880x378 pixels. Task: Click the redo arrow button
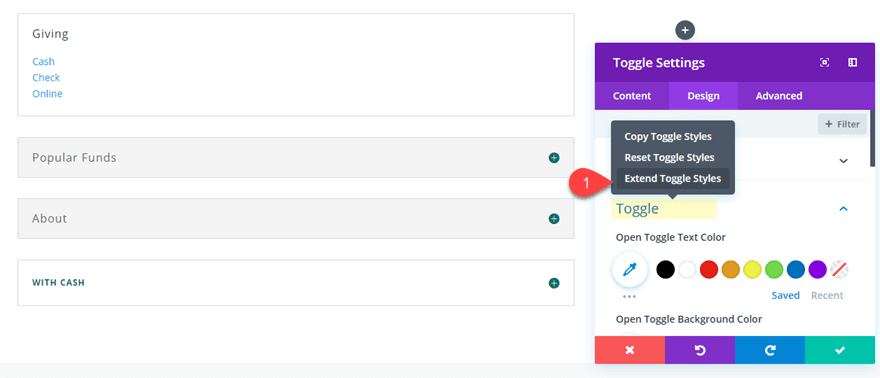click(770, 350)
